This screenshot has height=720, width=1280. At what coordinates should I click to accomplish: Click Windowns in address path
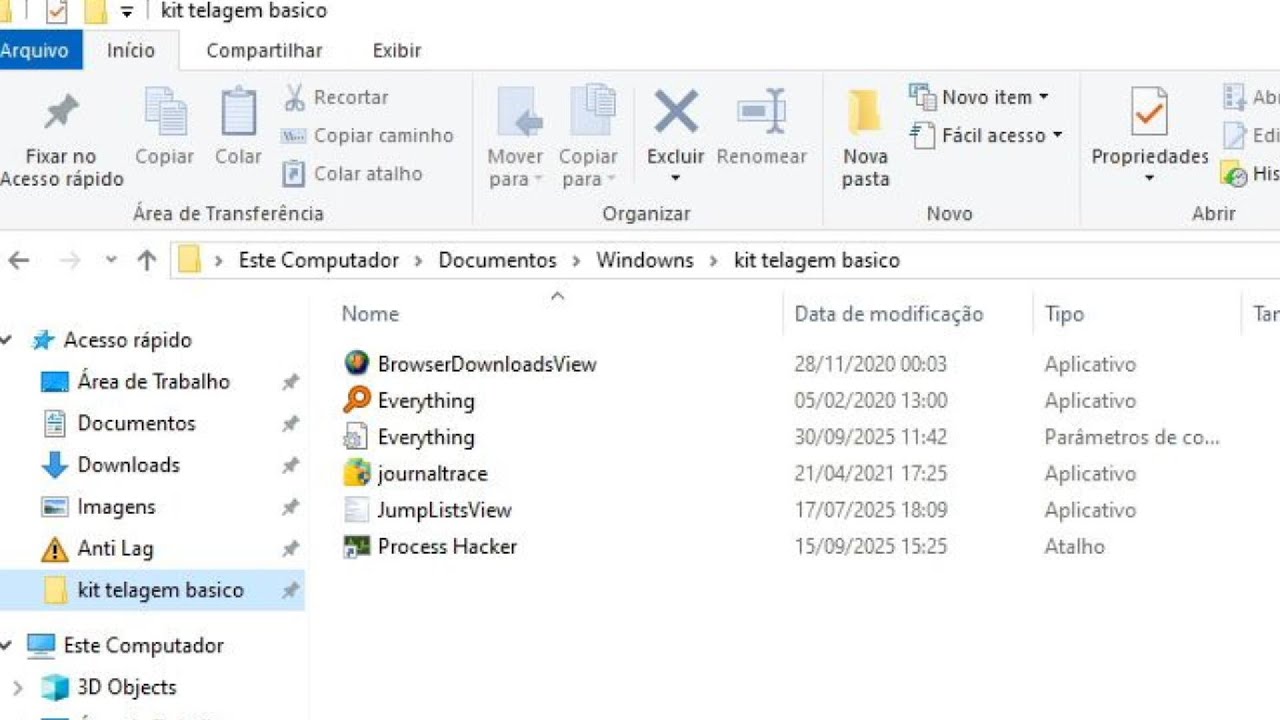click(x=645, y=260)
